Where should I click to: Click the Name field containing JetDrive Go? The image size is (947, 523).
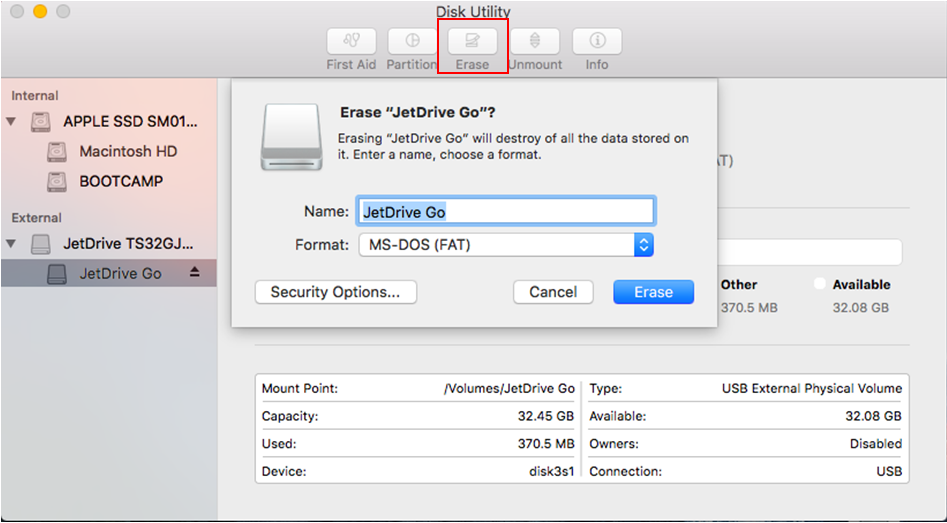pos(506,211)
